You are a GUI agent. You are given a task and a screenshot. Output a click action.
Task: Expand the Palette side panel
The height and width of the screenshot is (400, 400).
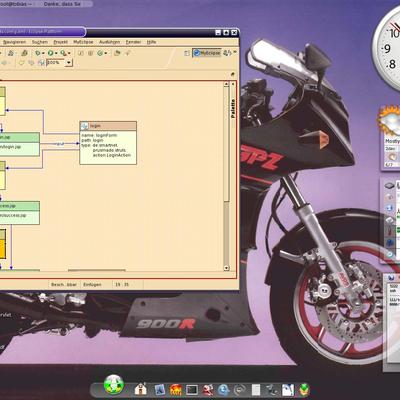click(x=233, y=108)
